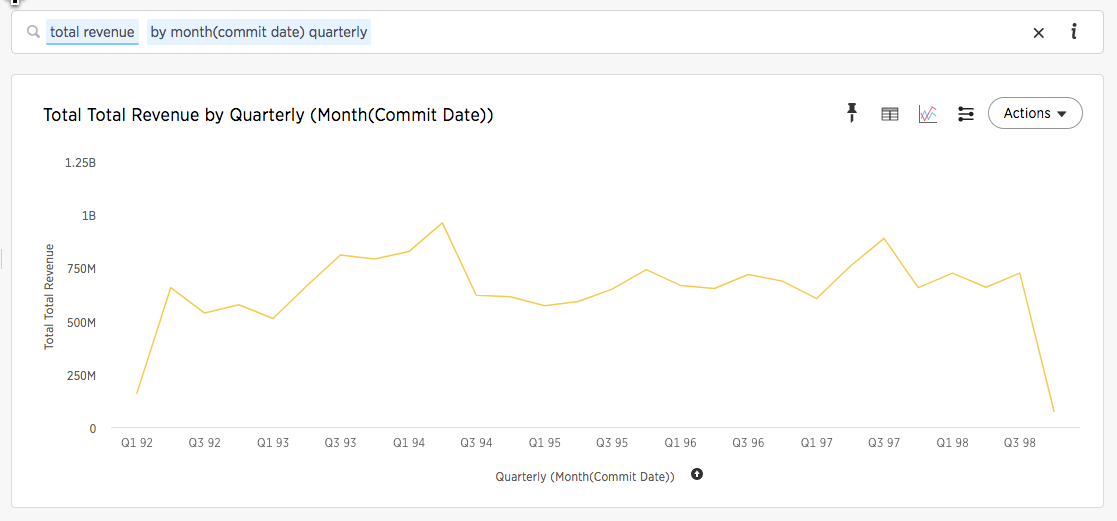Clear the search query with X

click(1038, 33)
